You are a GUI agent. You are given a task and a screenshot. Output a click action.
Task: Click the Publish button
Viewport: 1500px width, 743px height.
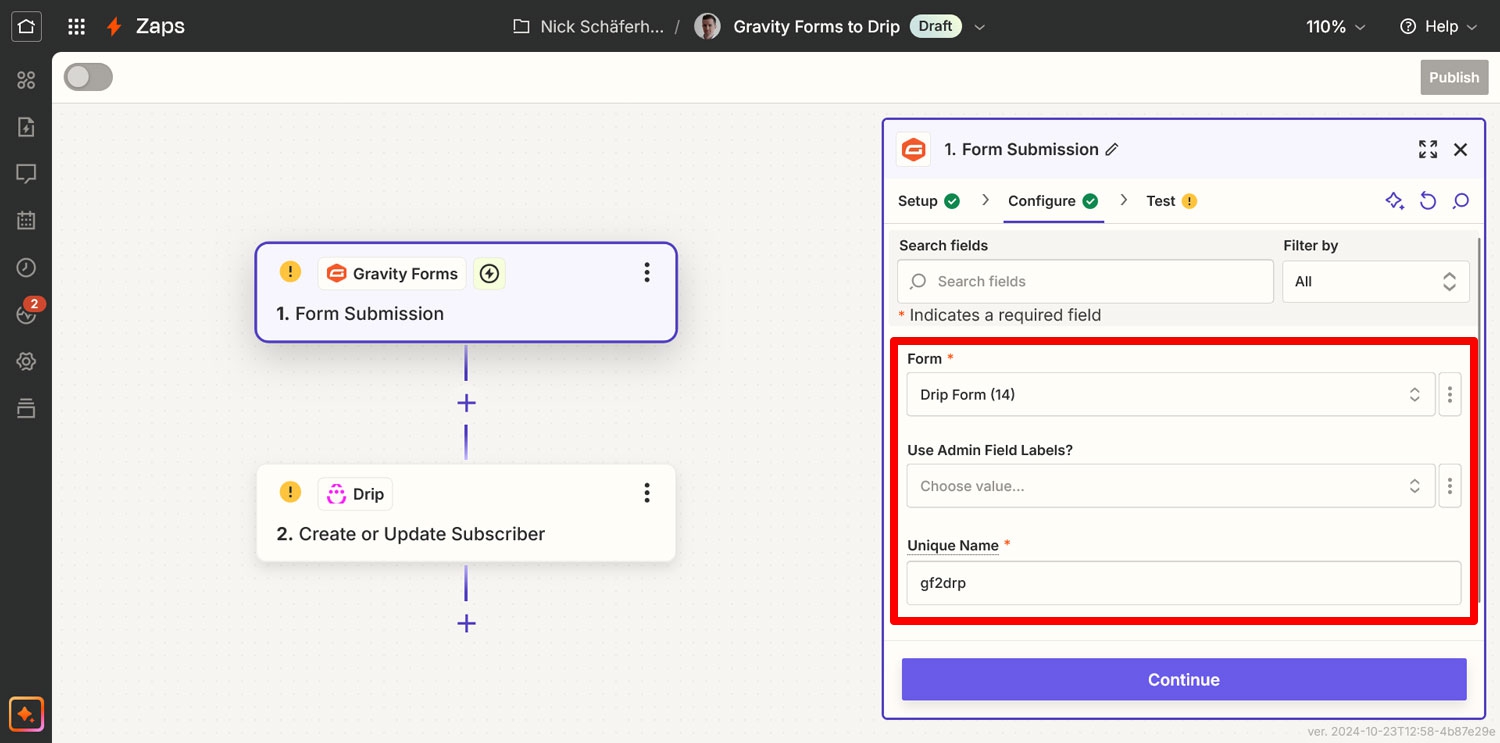point(1454,77)
